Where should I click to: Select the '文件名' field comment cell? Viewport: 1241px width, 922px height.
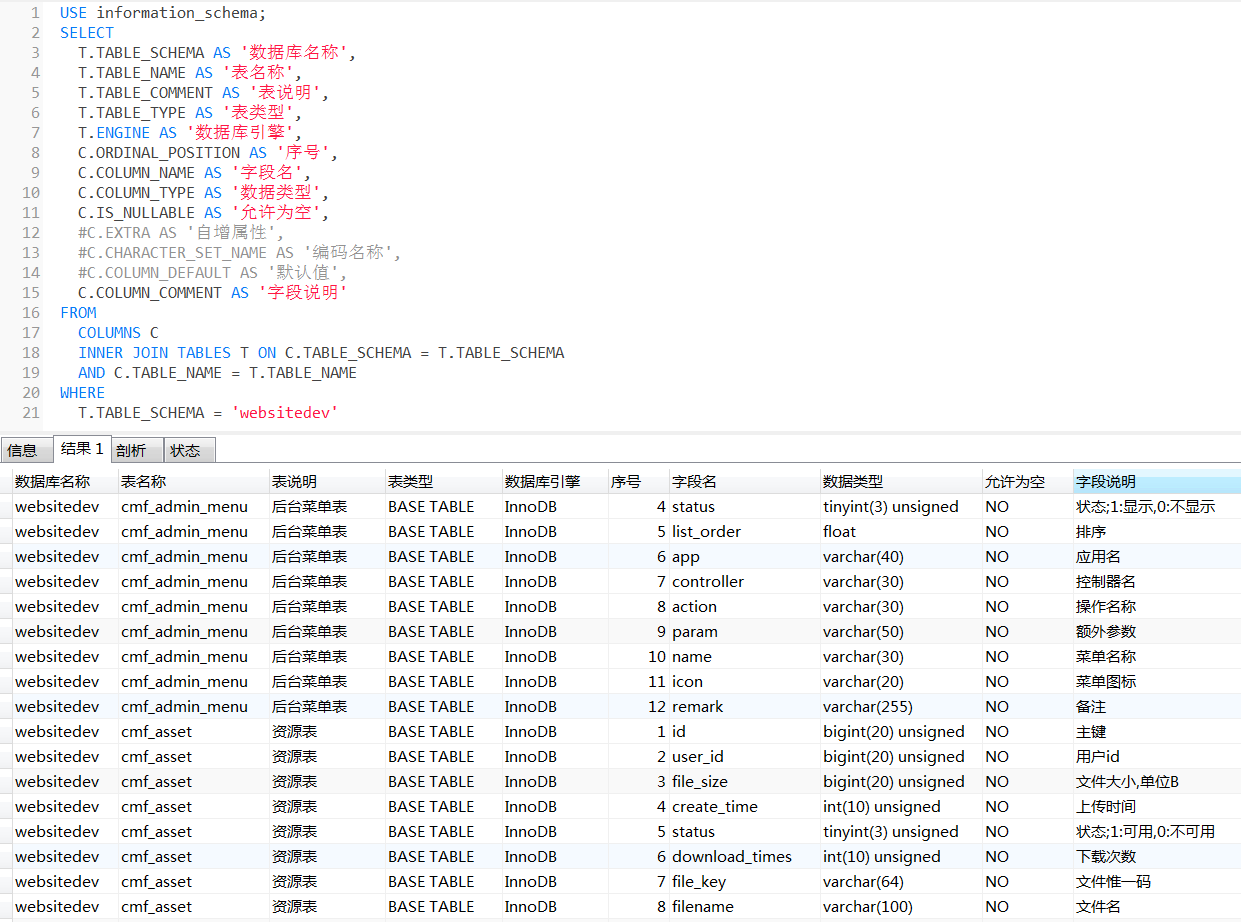1156,907
